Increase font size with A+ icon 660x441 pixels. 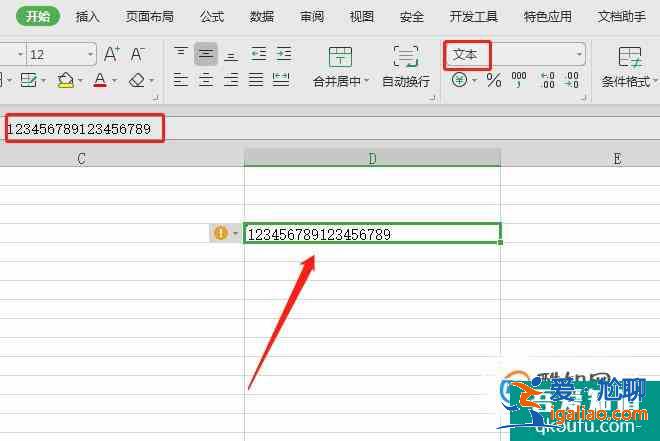pos(112,54)
